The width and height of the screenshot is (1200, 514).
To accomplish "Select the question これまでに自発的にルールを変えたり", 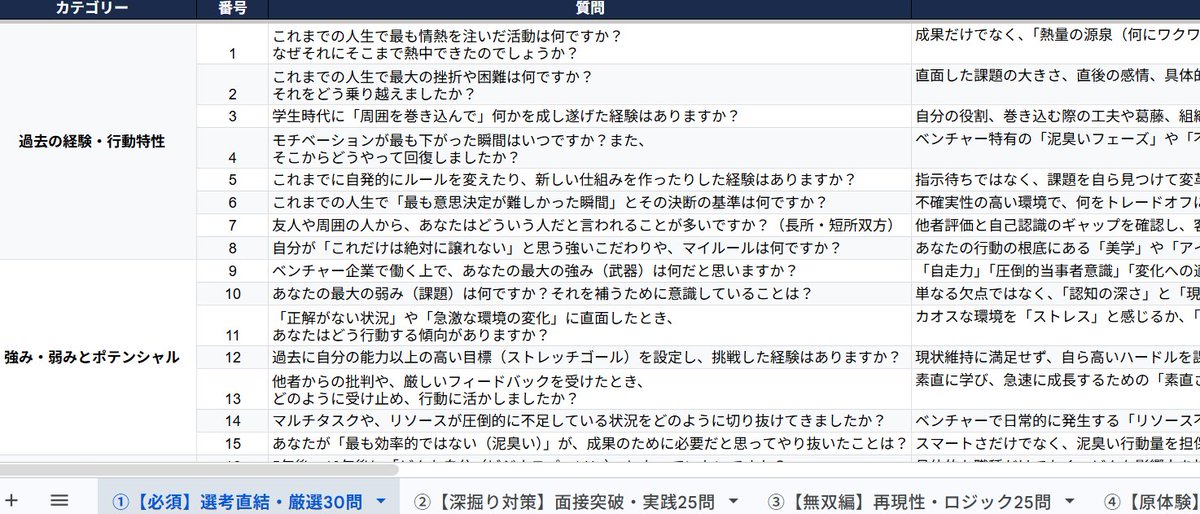I will click(x=589, y=180).
